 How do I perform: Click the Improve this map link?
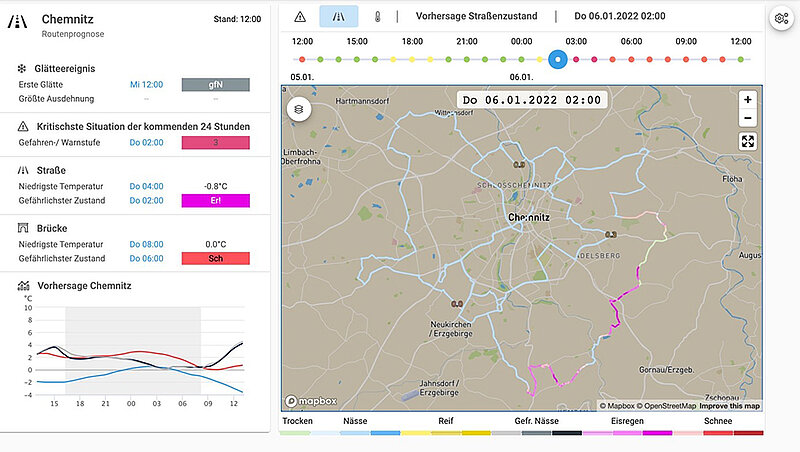[x=729, y=406]
